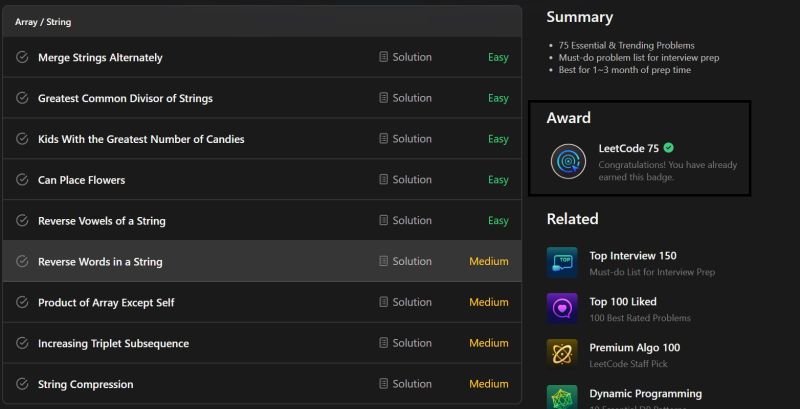Screen dimensions: 800x409
Task: Open the LeetCode 75 badge icon
Action: tap(568, 161)
